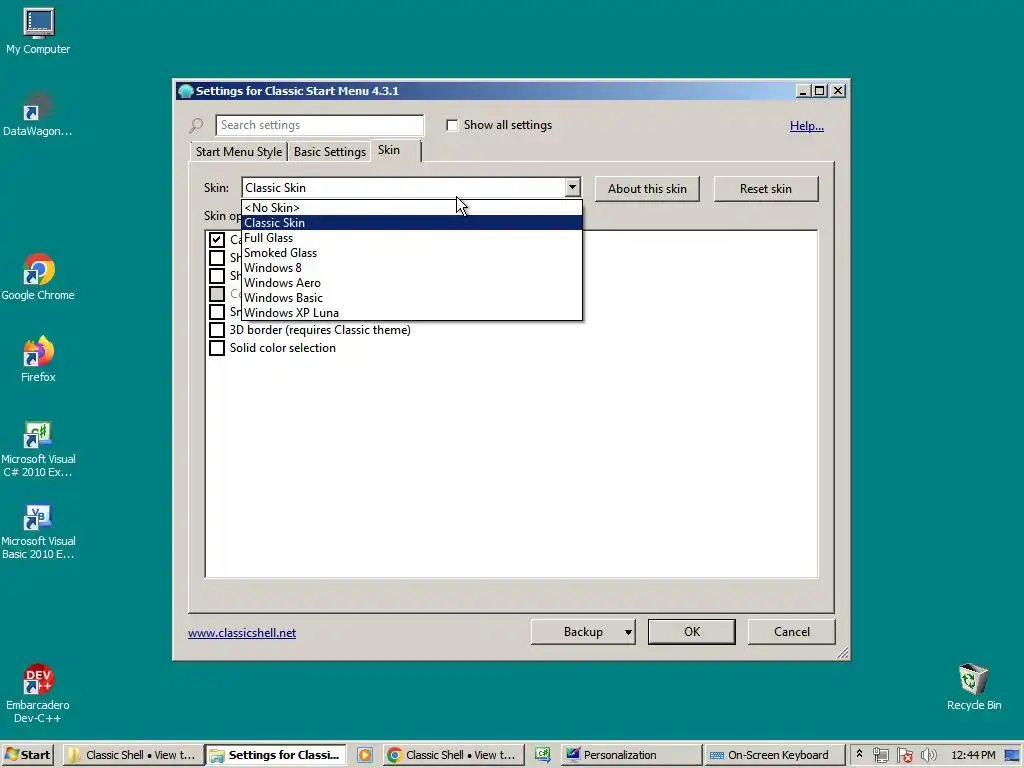
Task: Click the show desktop icon beside clock
Action: (1012, 755)
